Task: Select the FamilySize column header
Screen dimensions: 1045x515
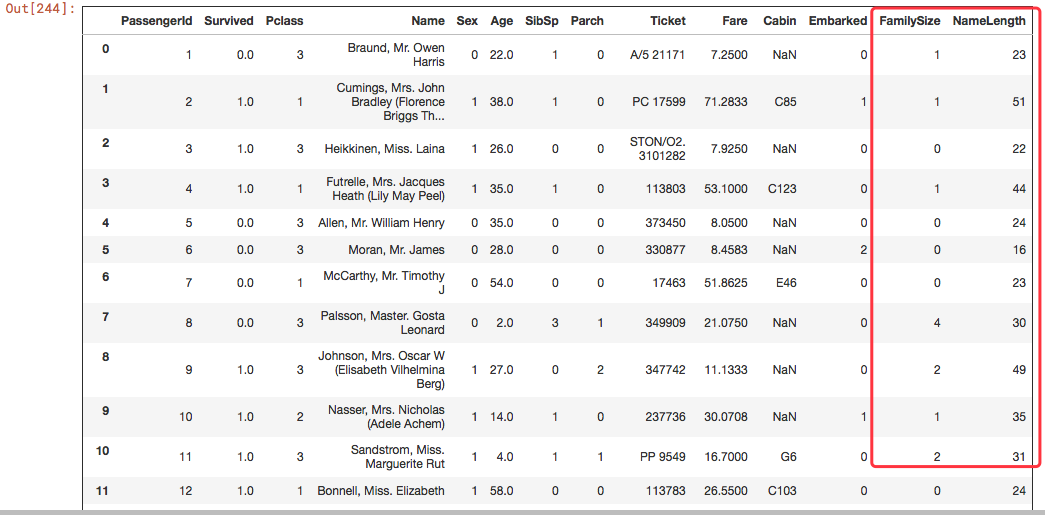Action: 909,21
